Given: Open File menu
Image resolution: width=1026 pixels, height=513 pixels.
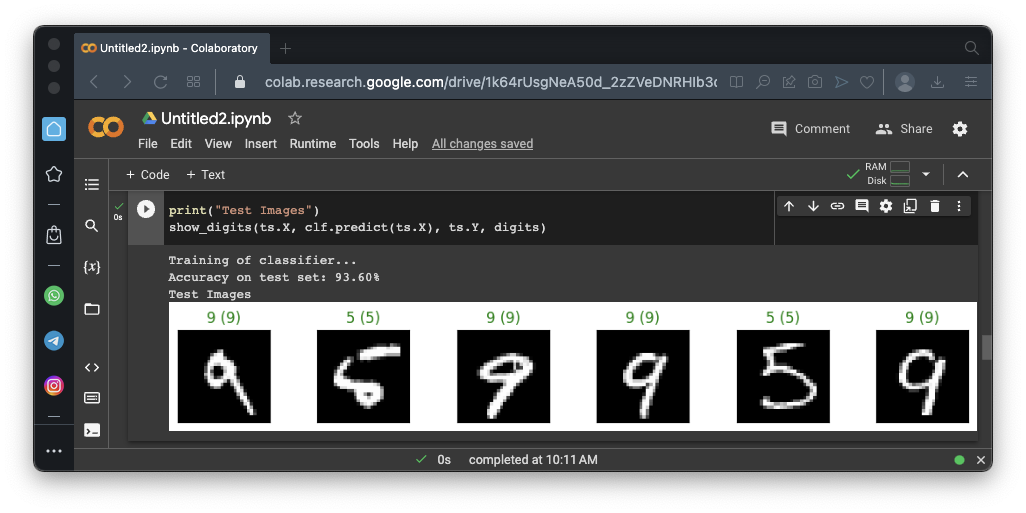Looking at the screenshot, I should (148, 143).
